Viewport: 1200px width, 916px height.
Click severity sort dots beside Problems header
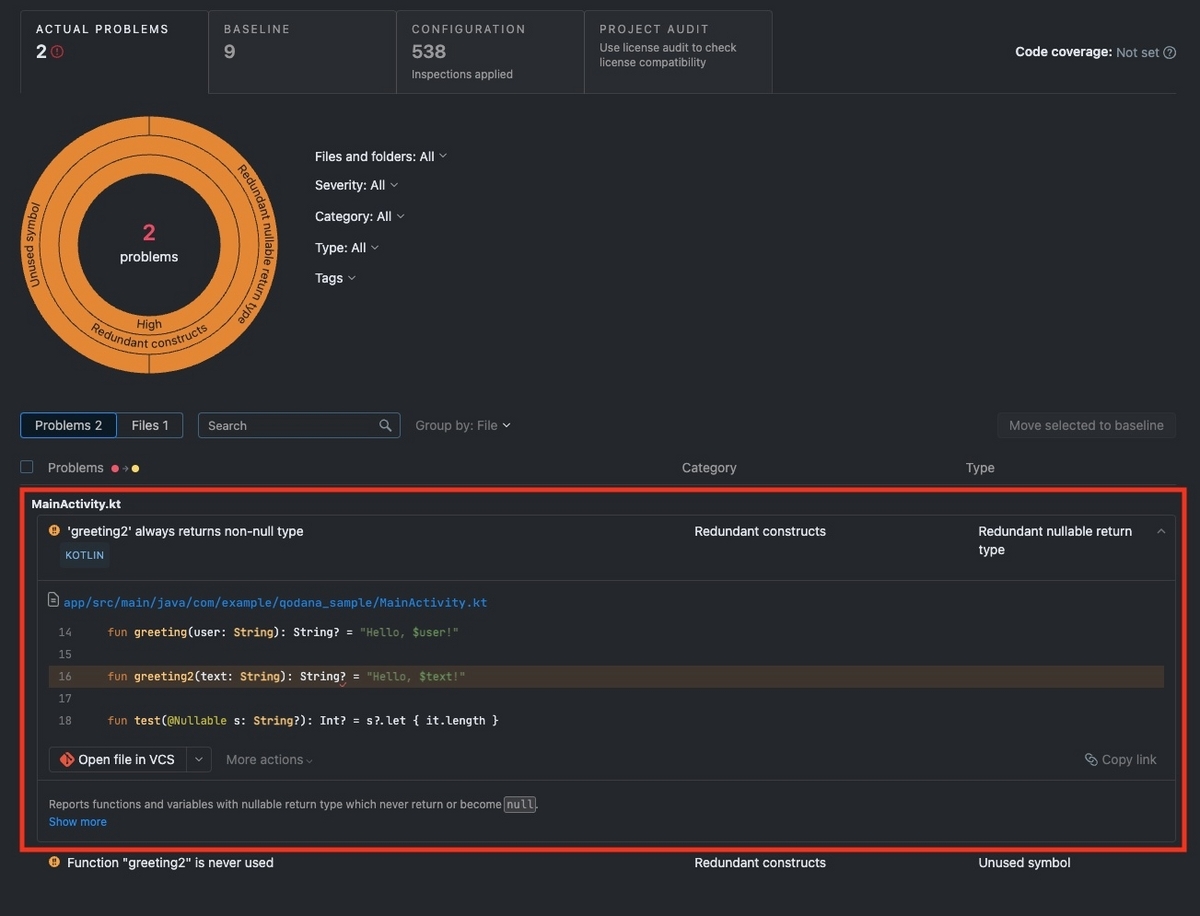point(125,468)
